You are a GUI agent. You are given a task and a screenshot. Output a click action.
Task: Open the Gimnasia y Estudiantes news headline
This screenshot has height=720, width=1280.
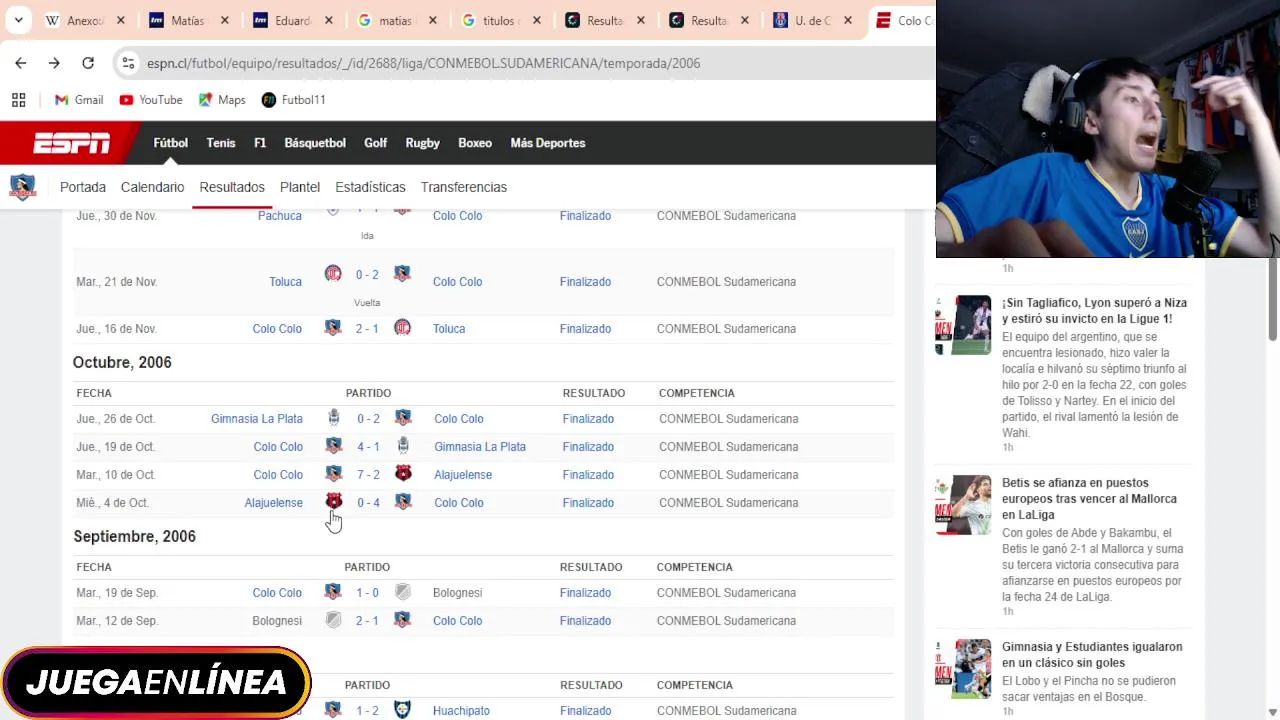pyautogui.click(x=1092, y=655)
